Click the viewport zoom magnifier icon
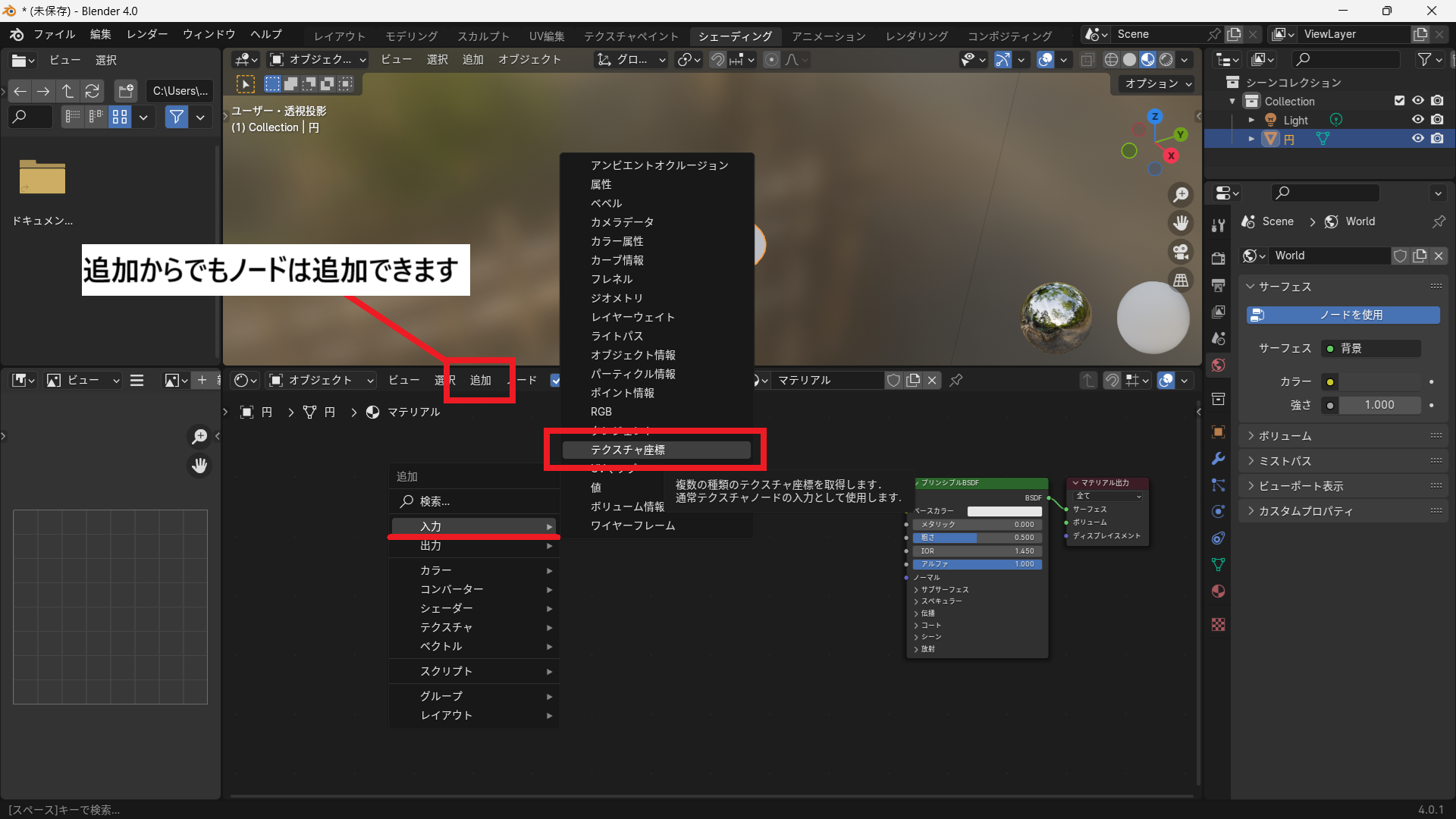Image resolution: width=1456 pixels, height=819 pixels. tap(1181, 195)
